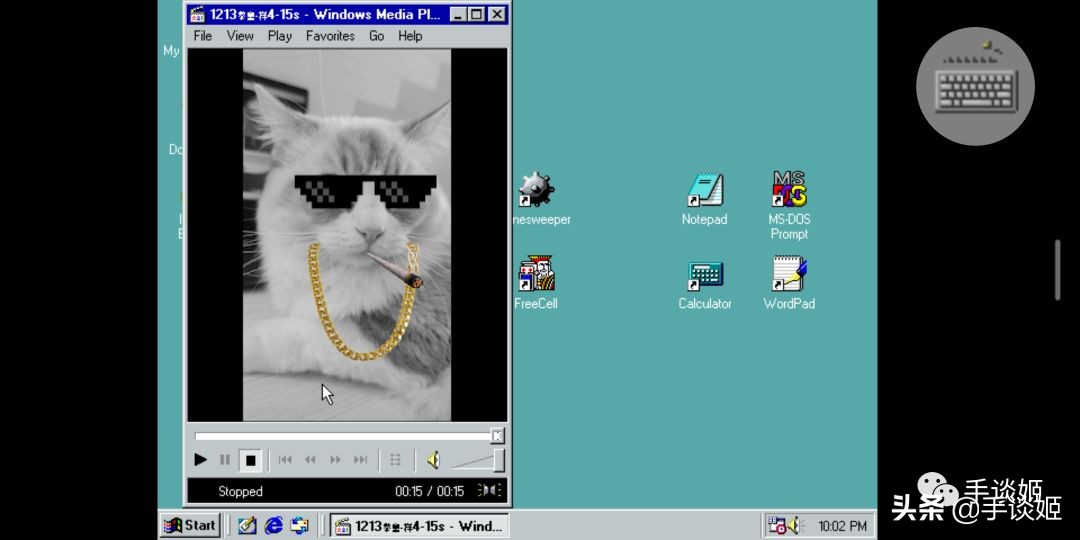Launch Internet Explorer from Quick Launch
Screen dimensions: 1080x540
[273, 525]
